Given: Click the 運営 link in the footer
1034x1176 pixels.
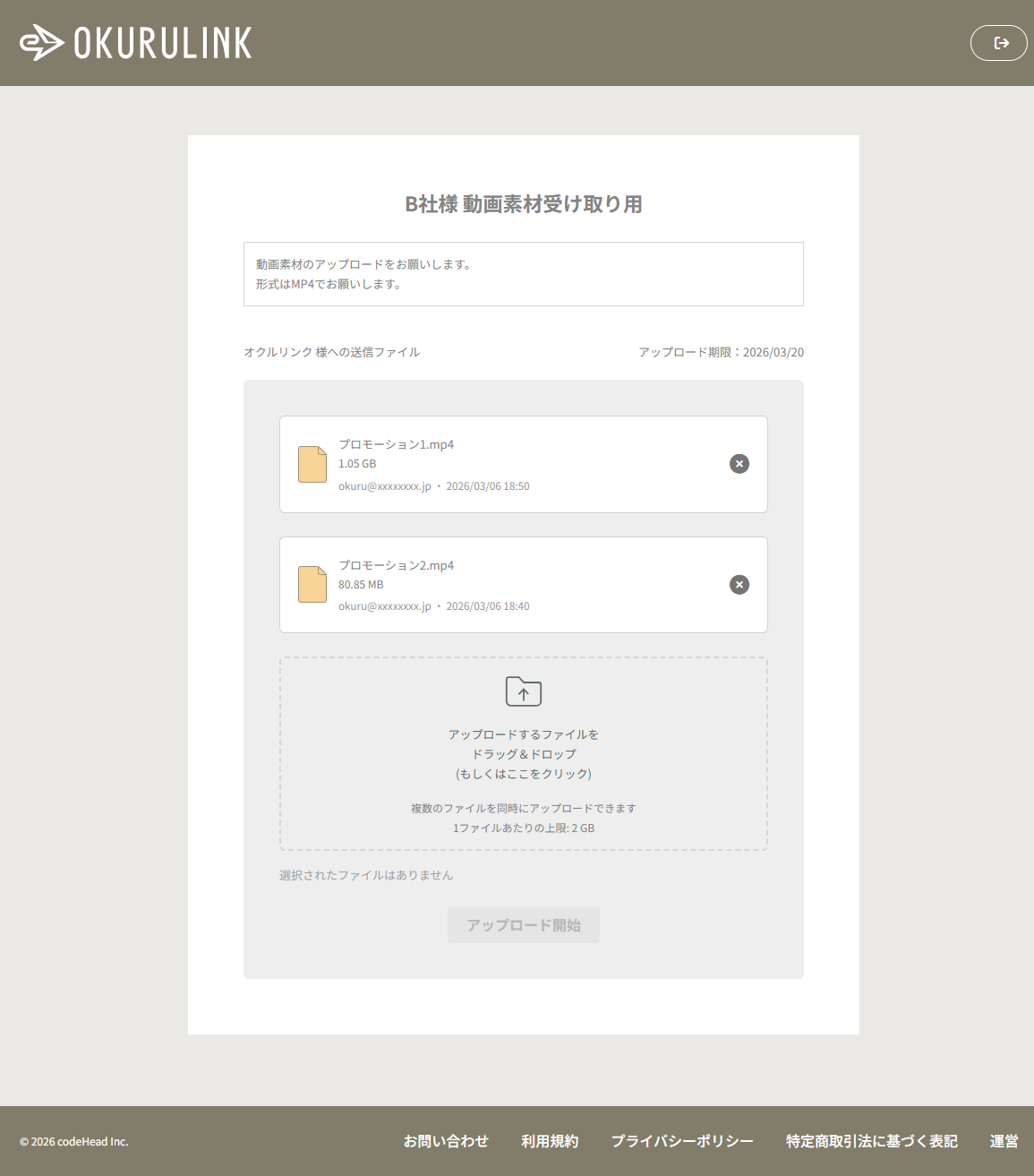Looking at the screenshot, I should (x=1004, y=1141).
